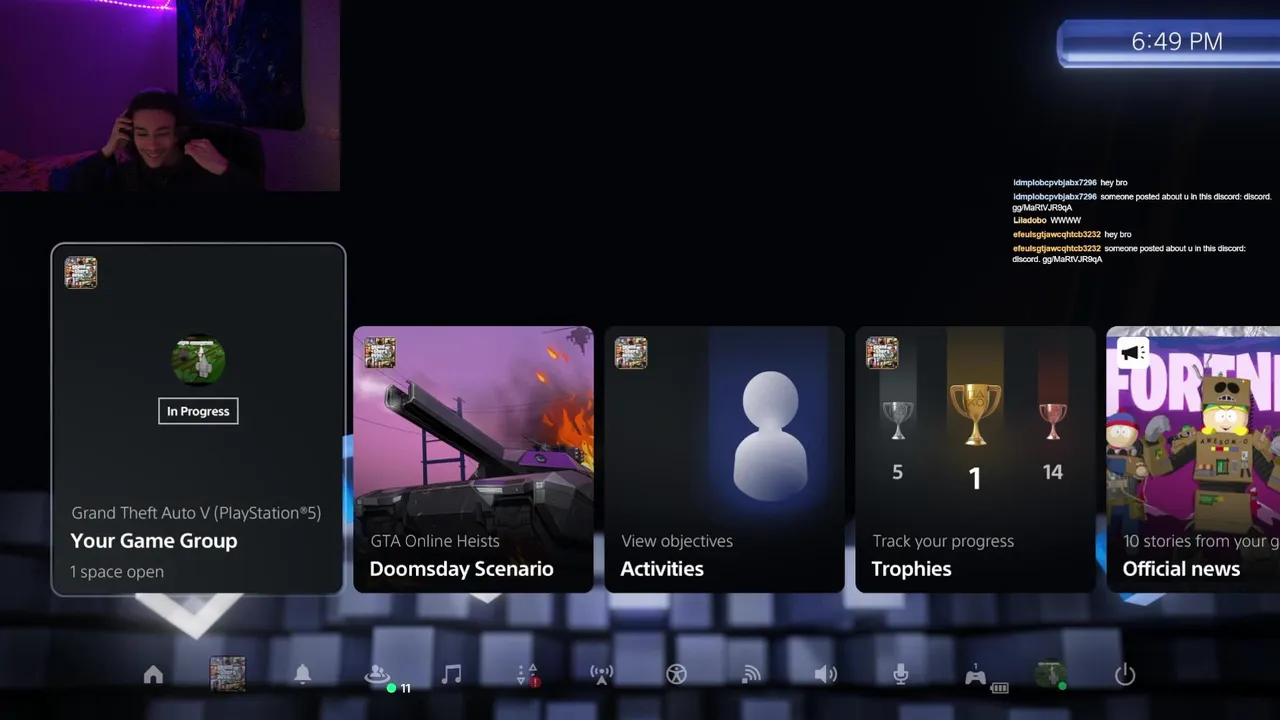Viewport: 1280px width, 720px height.
Task: Click the game group avatar above In Progress
Action: (198, 360)
